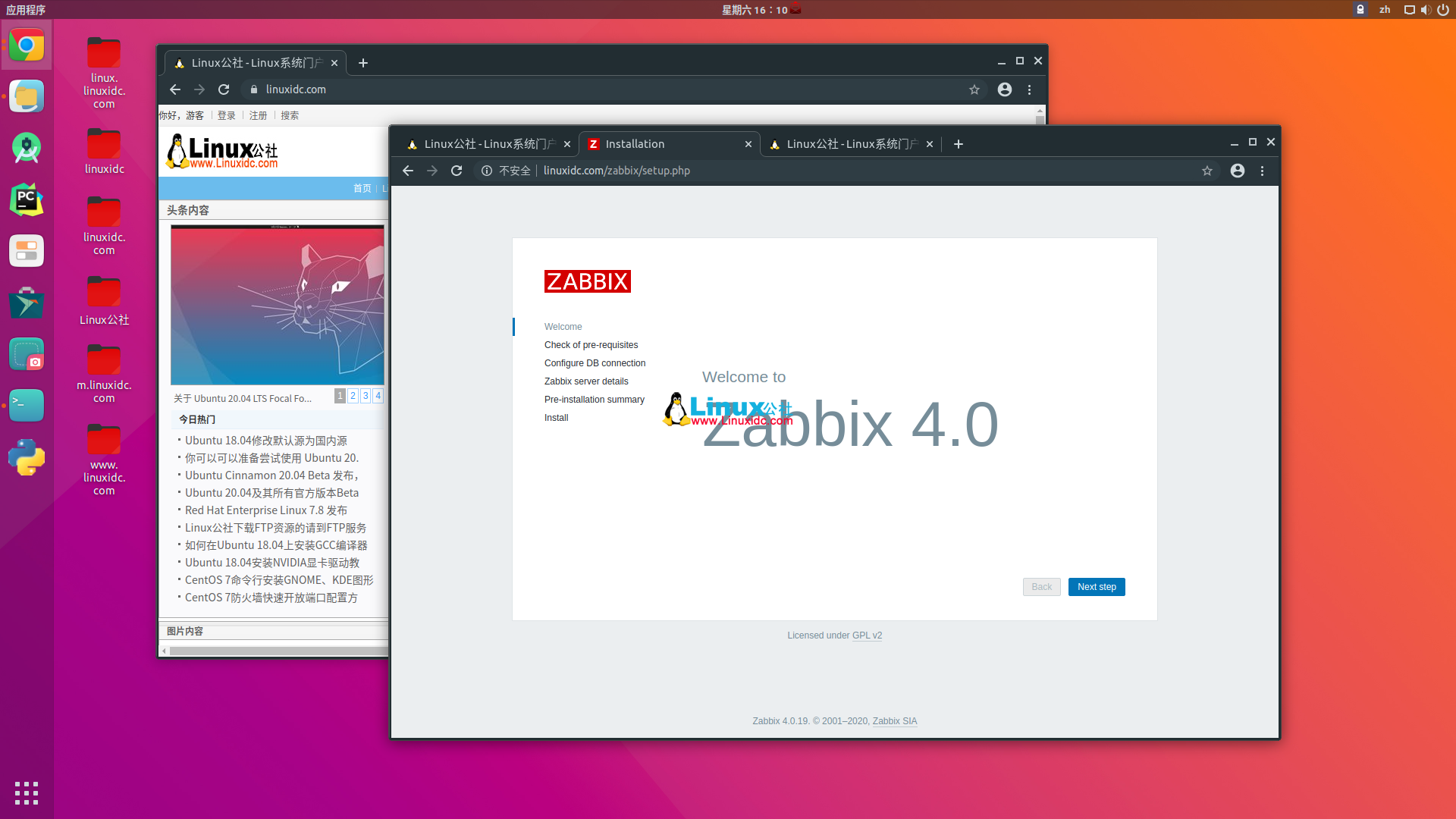Reload linuxidc.com in back Chrome window
The height and width of the screenshot is (819, 1456).
point(224,89)
